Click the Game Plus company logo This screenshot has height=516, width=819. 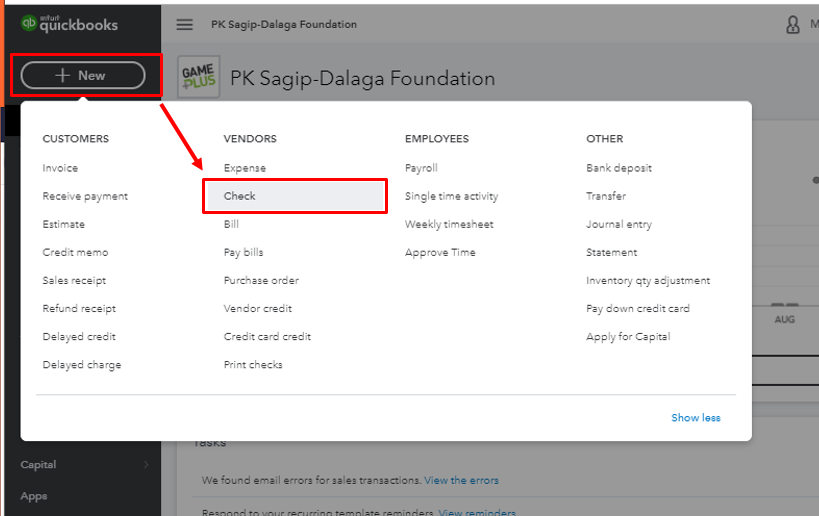(x=198, y=77)
